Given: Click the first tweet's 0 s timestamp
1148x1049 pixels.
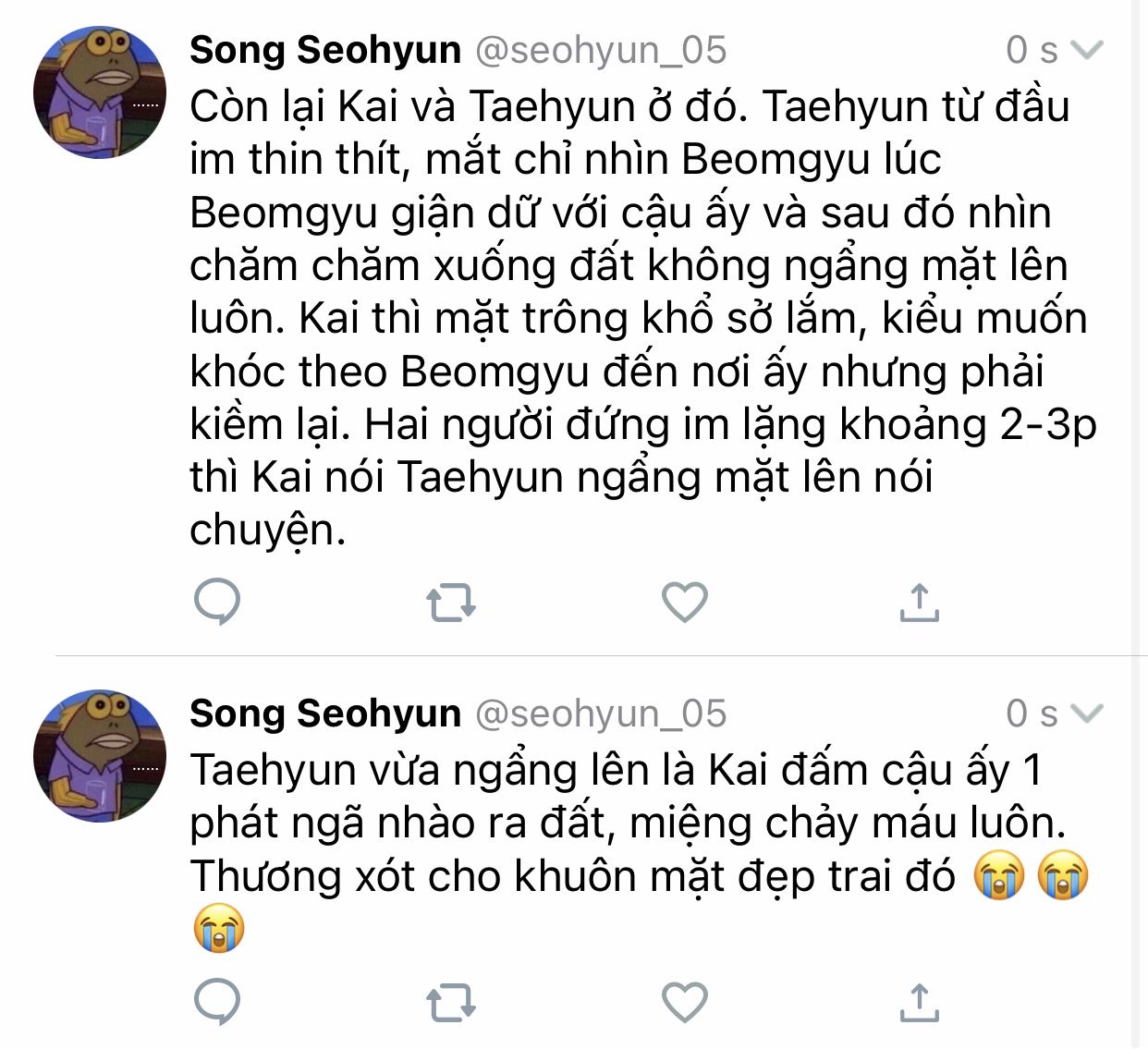Looking at the screenshot, I should tap(1031, 50).
